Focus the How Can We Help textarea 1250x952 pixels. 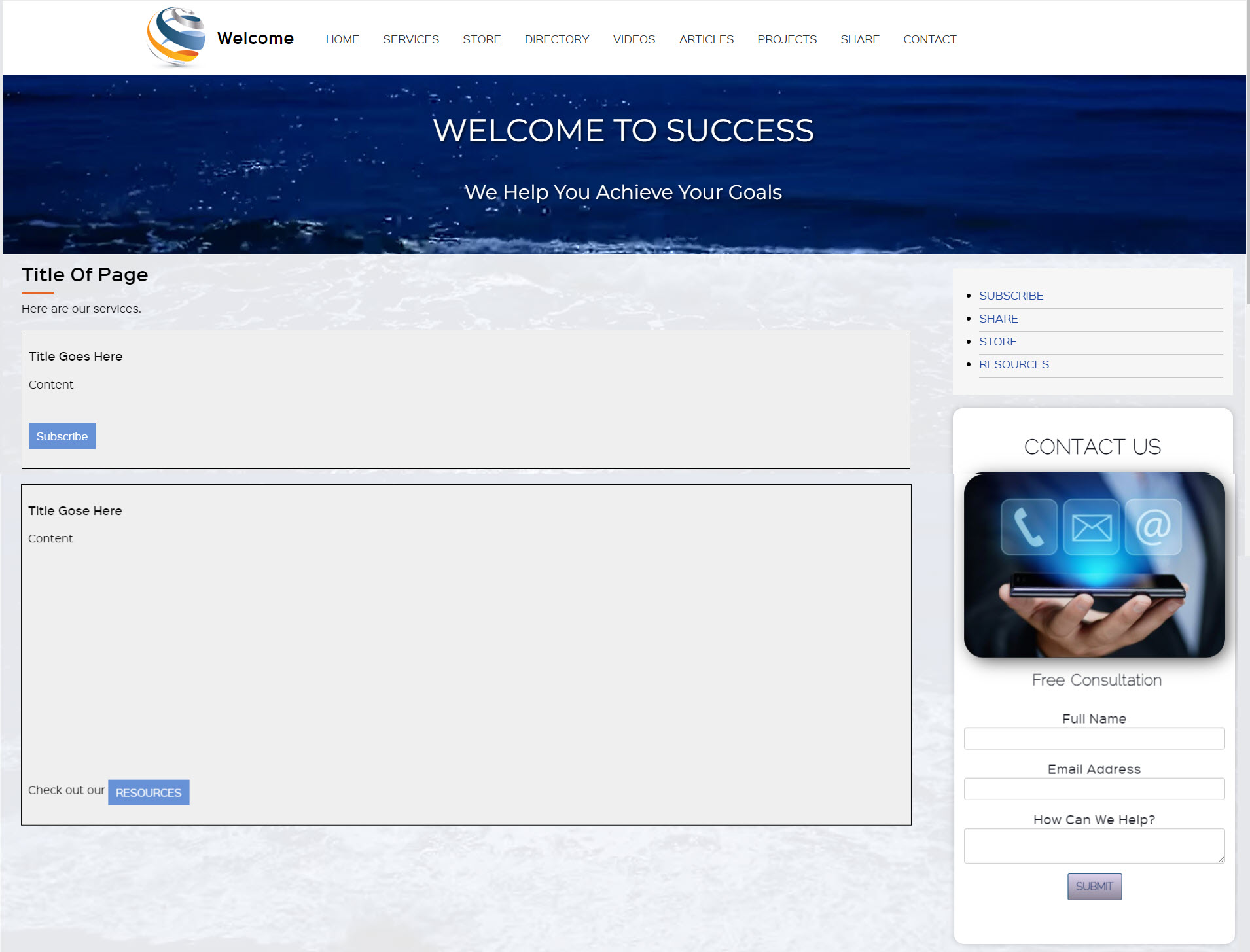1094,846
